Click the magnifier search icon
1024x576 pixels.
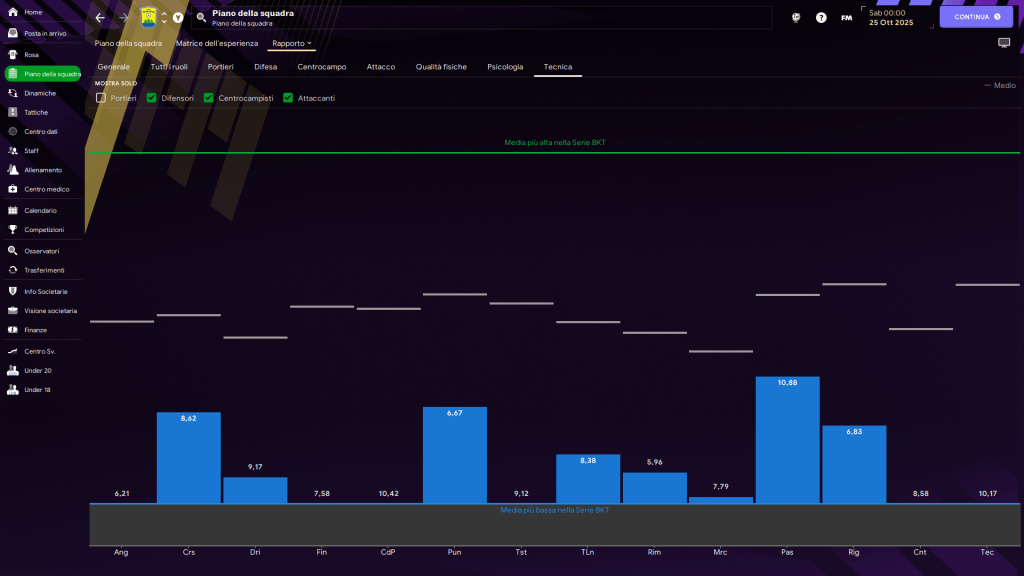(201, 18)
